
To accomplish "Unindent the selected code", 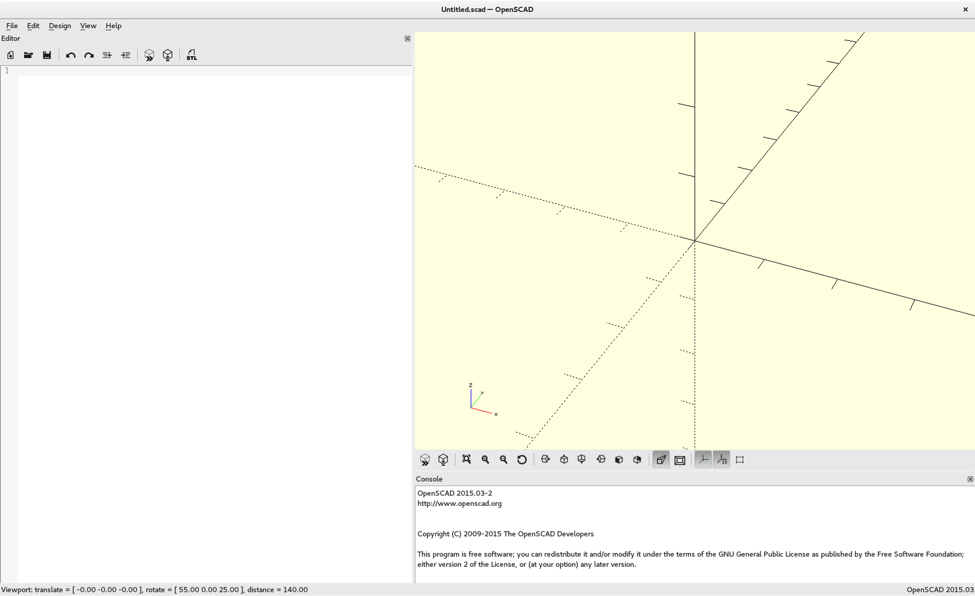I will pos(107,55).
